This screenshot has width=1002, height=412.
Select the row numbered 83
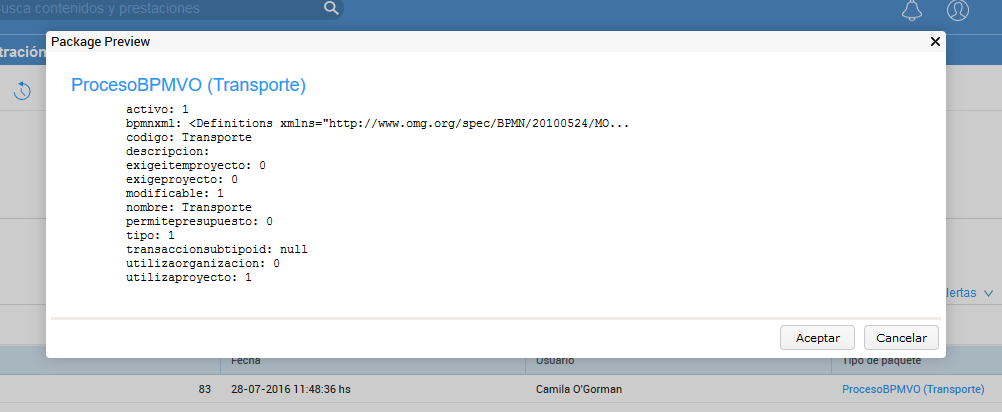click(x=204, y=388)
